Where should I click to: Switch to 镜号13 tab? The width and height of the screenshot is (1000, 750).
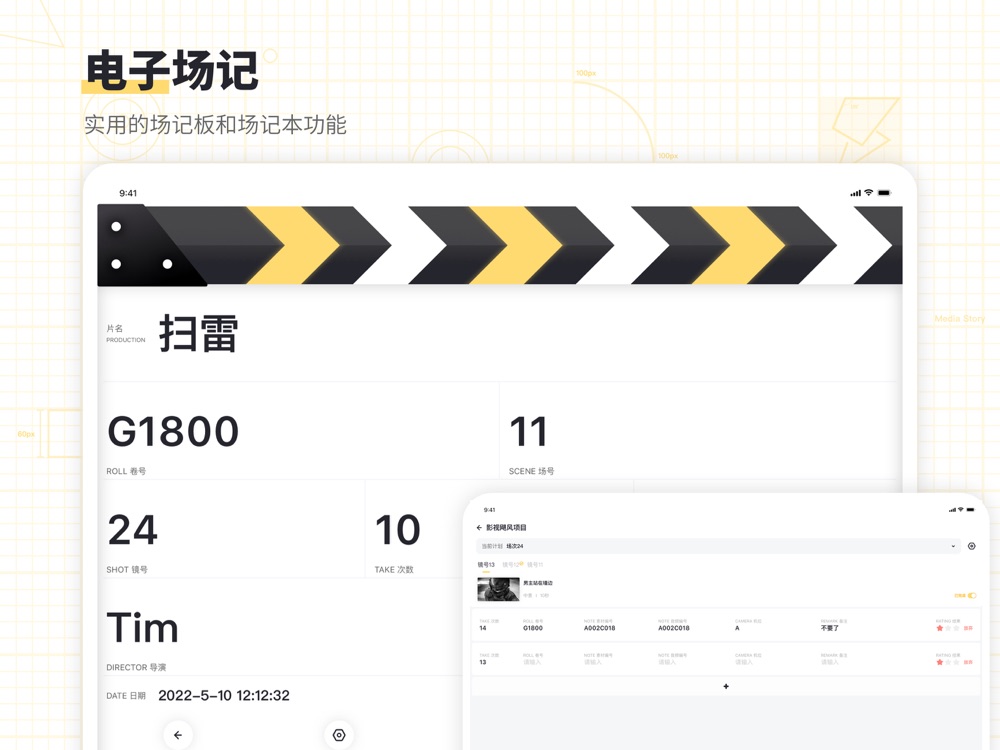click(x=486, y=564)
